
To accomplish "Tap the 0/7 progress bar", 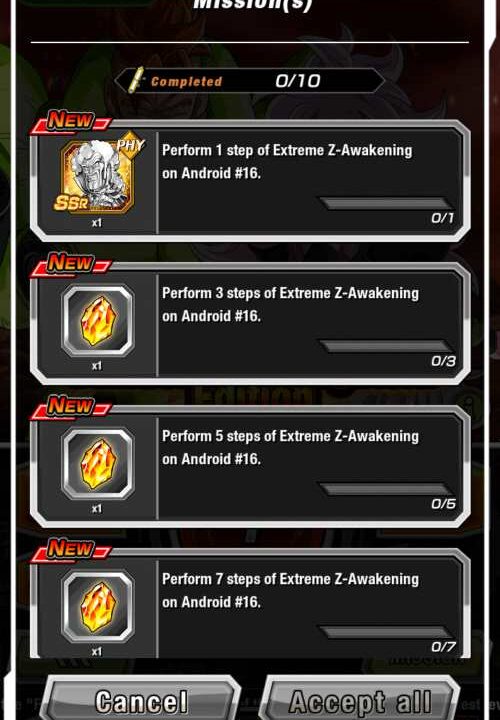I will point(386,632).
